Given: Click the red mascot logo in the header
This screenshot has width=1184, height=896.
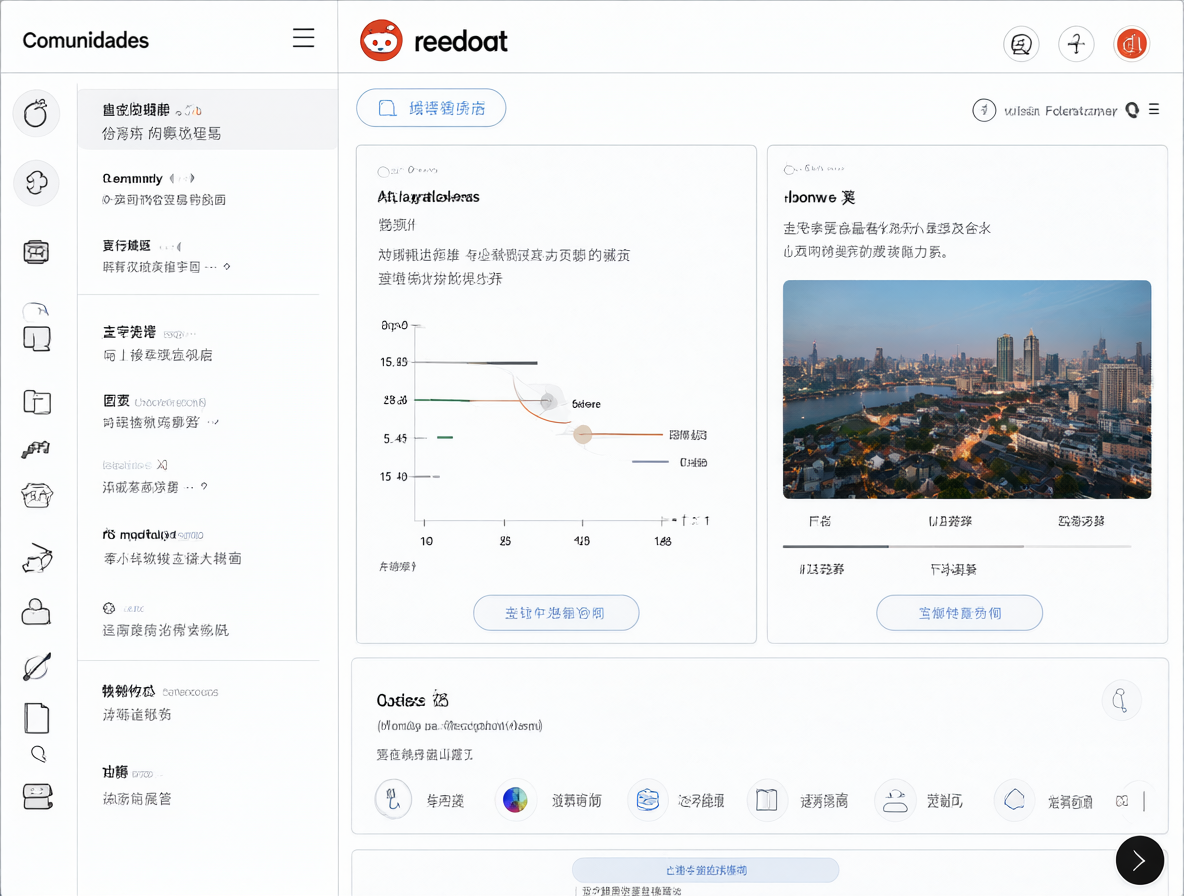Looking at the screenshot, I should [x=381, y=40].
